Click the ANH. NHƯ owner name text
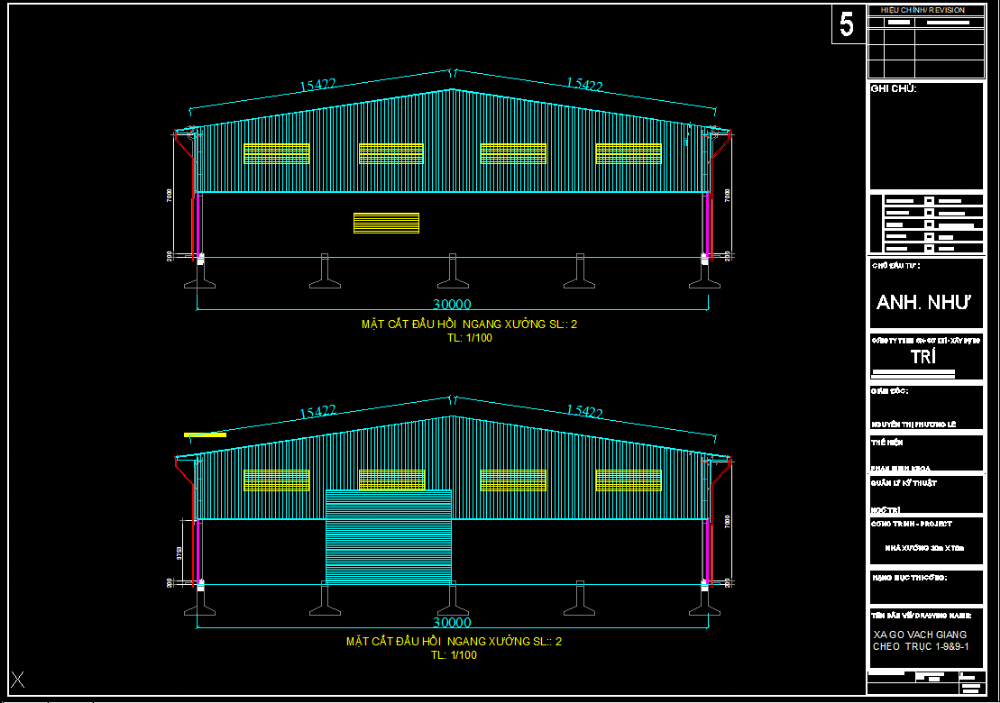1000x703 pixels. (923, 302)
